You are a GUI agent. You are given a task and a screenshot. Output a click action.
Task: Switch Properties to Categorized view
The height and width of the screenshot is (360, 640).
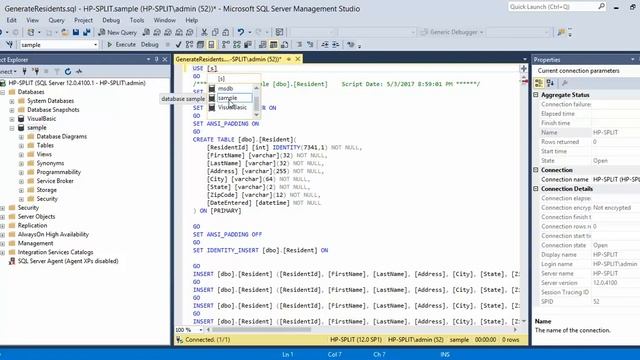(x=539, y=83)
